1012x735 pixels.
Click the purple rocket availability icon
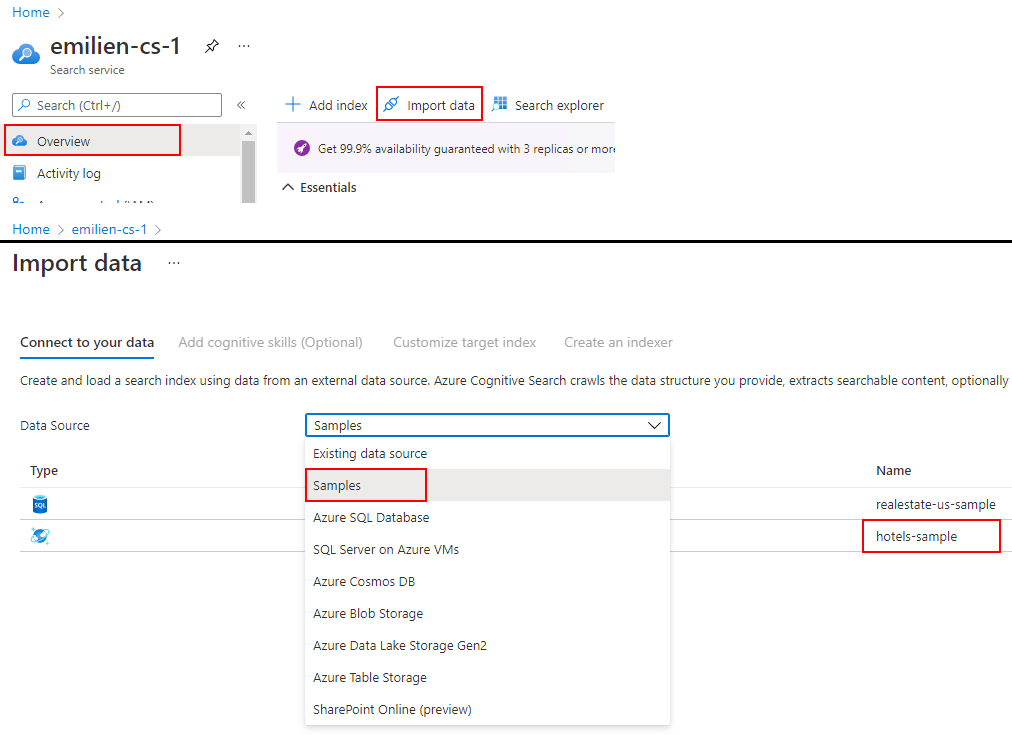pos(301,148)
